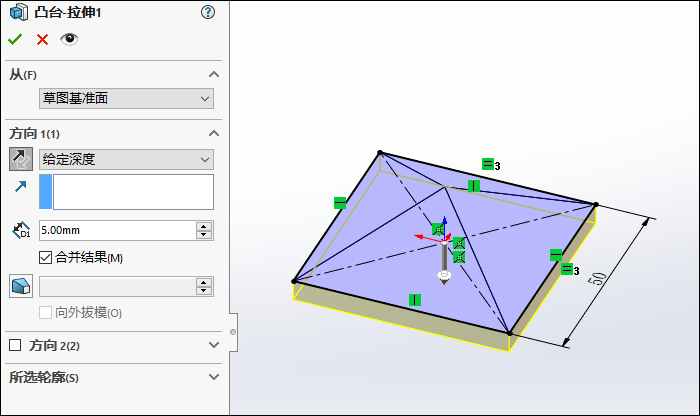Screen dimensions: 700x416
Task: Click the equal relation icon on right edge
Action: (567, 269)
